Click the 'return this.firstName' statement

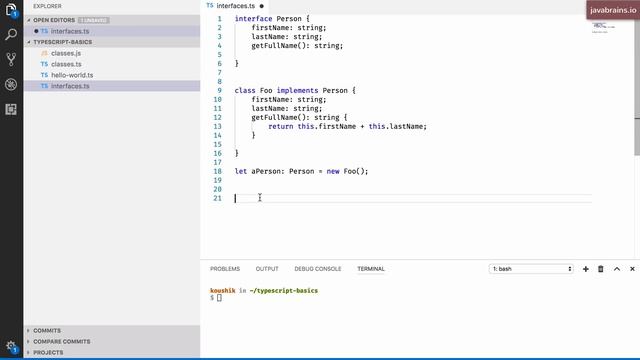click(347, 127)
